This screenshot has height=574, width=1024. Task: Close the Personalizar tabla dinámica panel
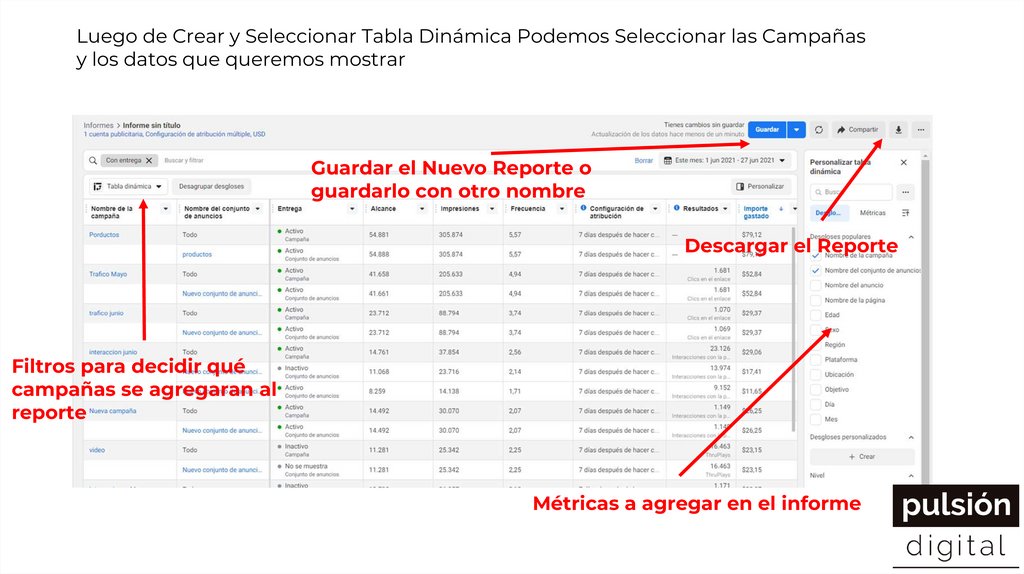click(x=904, y=162)
